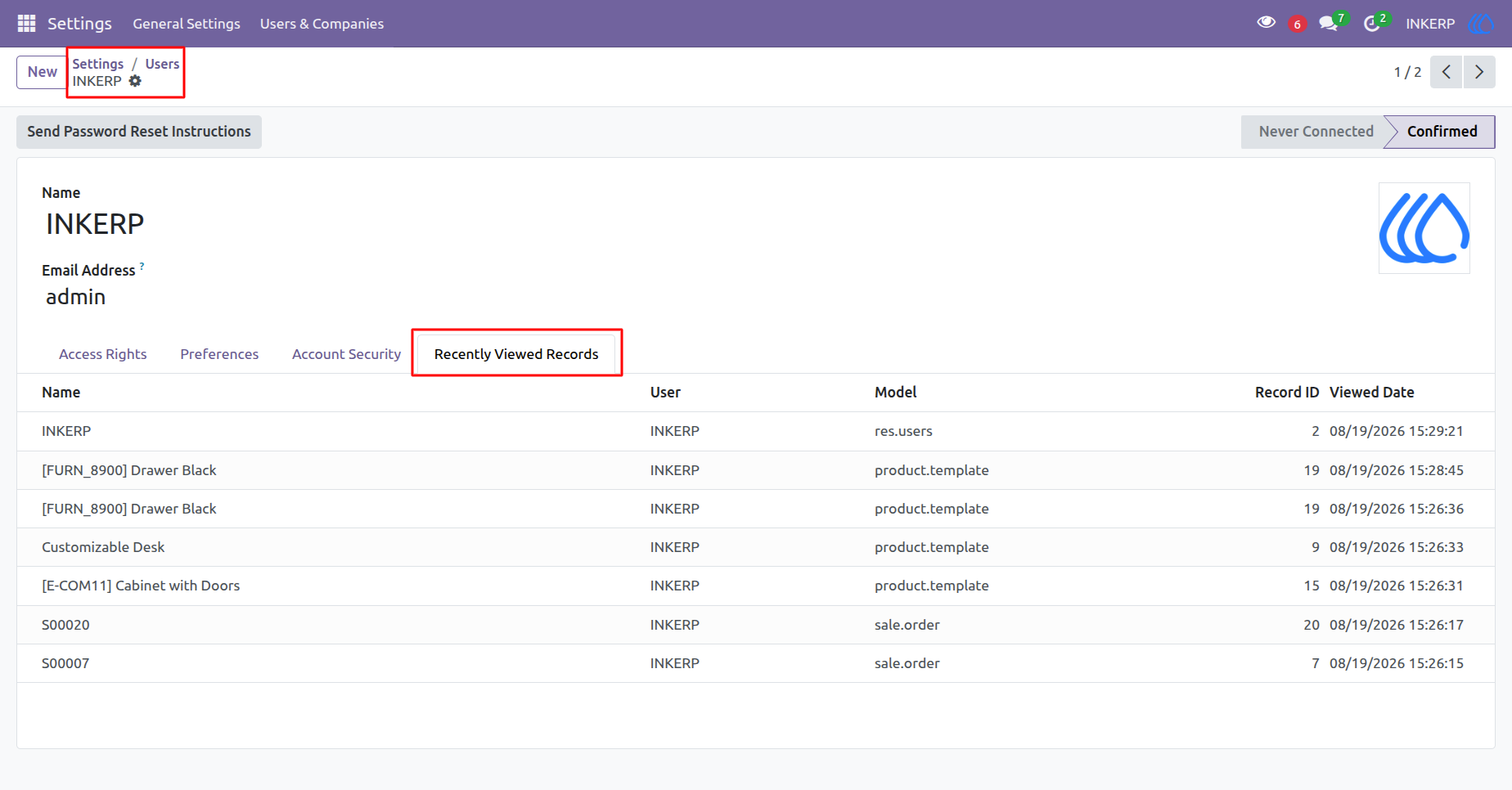
Task: Open the activities clock icon
Action: coord(1372,24)
